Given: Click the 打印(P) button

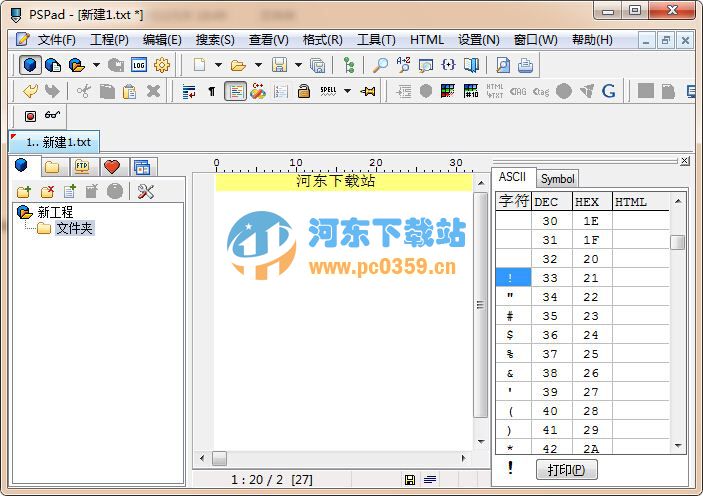Looking at the screenshot, I should [567, 470].
